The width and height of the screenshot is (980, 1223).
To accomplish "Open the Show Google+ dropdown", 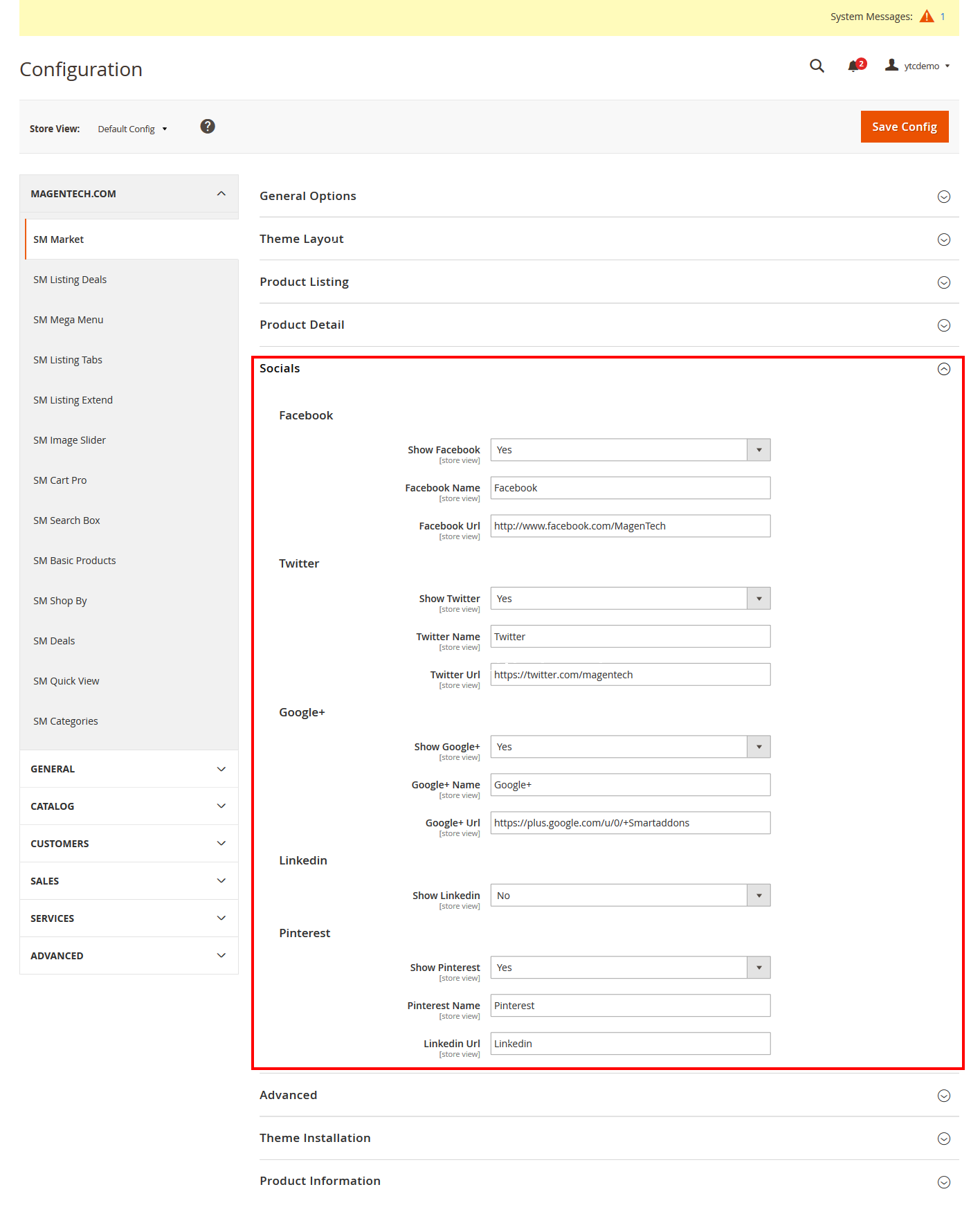I will click(x=630, y=747).
